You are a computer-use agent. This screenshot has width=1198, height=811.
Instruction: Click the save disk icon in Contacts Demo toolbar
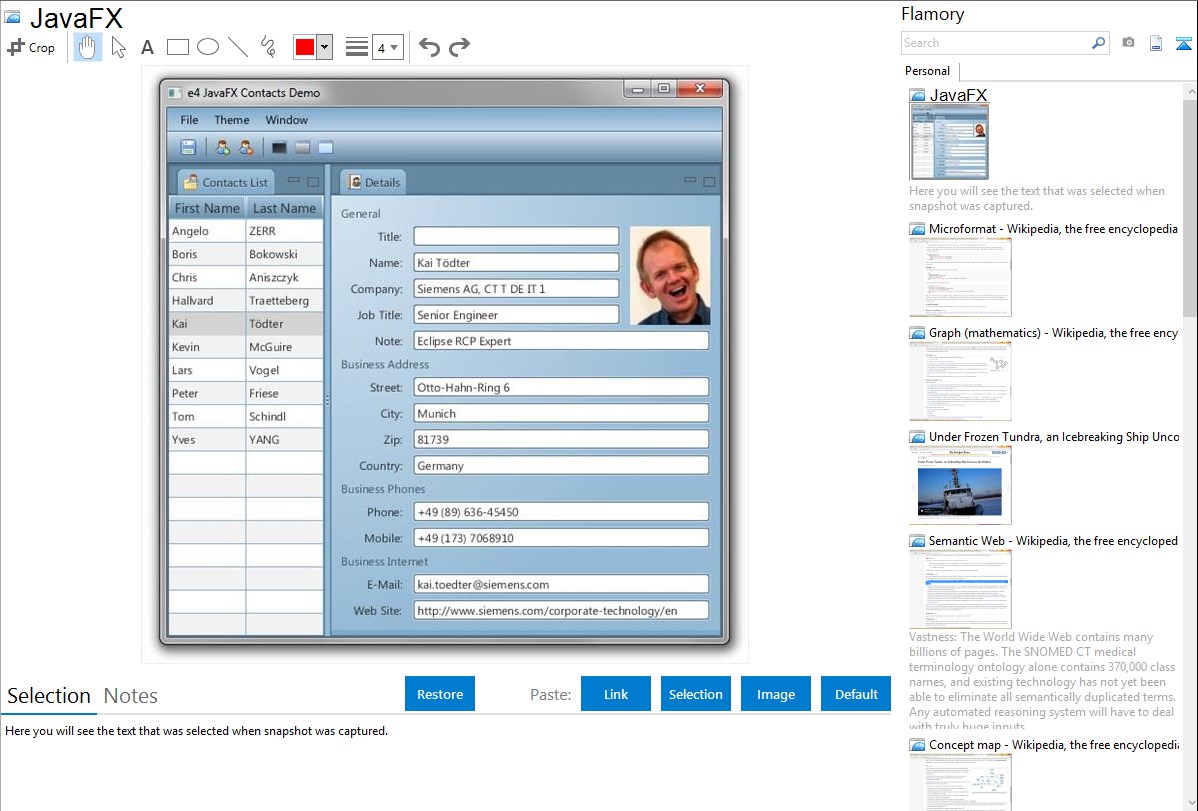point(188,148)
